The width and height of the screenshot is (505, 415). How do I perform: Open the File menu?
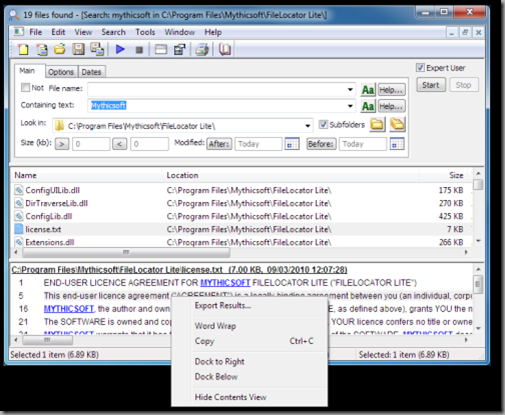pos(36,32)
